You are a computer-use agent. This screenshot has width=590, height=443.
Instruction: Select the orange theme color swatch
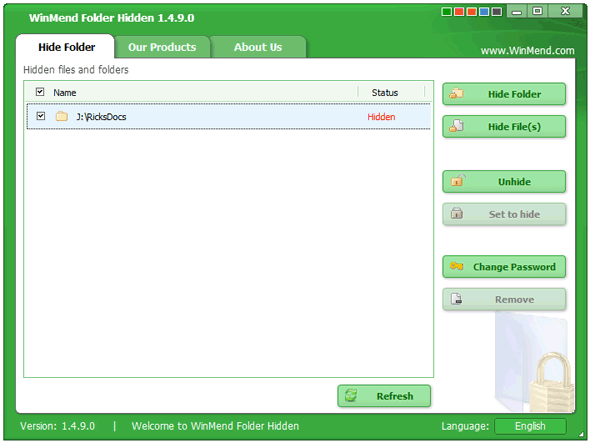point(472,12)
